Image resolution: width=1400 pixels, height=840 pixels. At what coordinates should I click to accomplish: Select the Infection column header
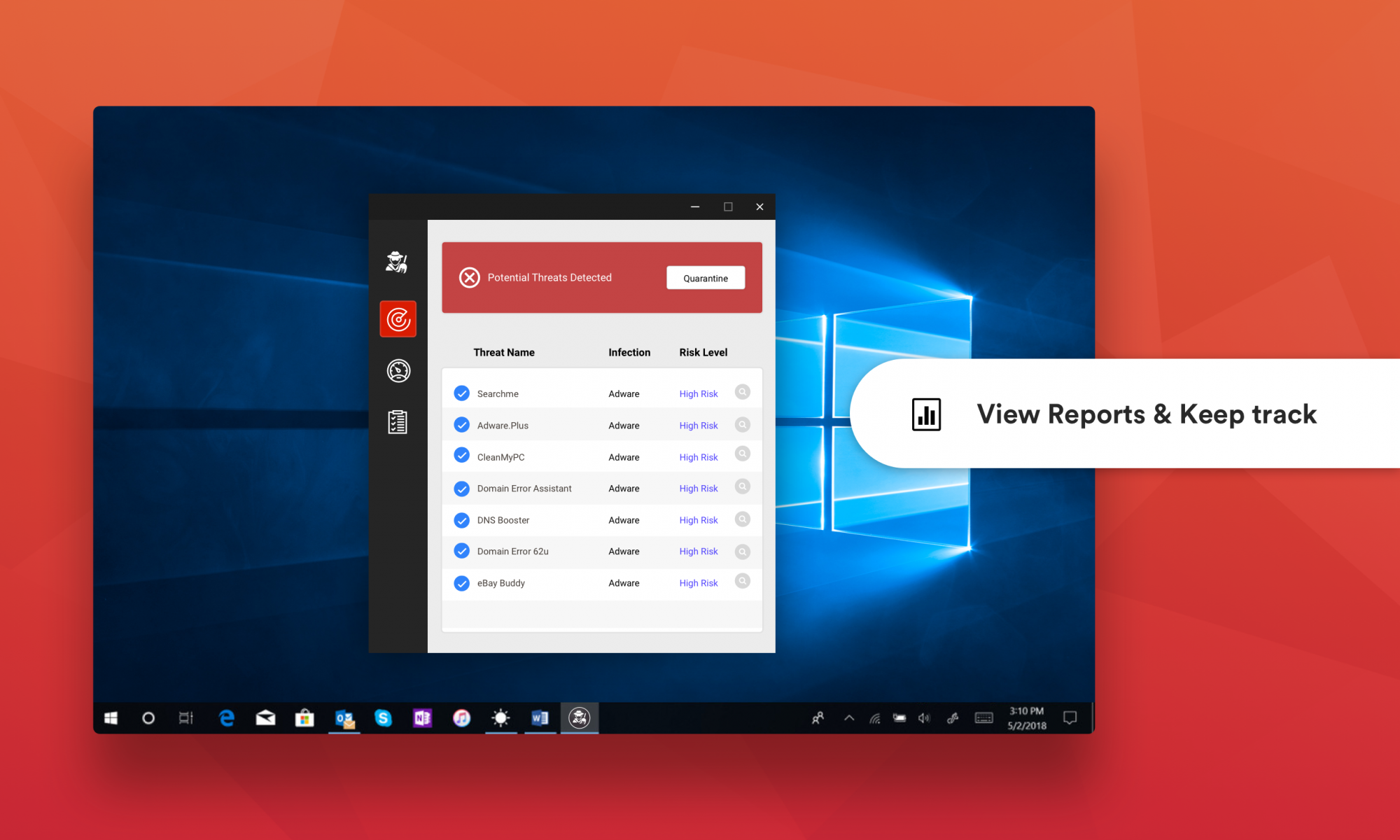[629, 353]
